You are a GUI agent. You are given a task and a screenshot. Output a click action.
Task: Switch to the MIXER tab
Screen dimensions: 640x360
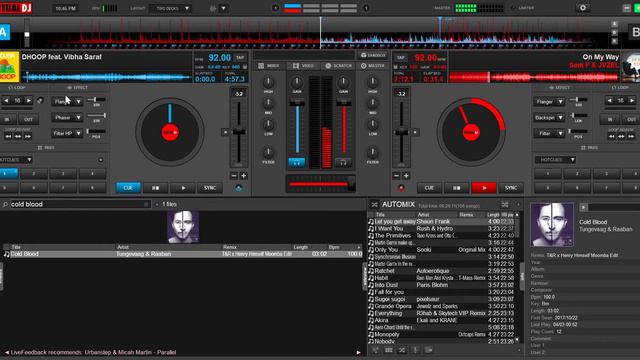(x=269, y=66)
